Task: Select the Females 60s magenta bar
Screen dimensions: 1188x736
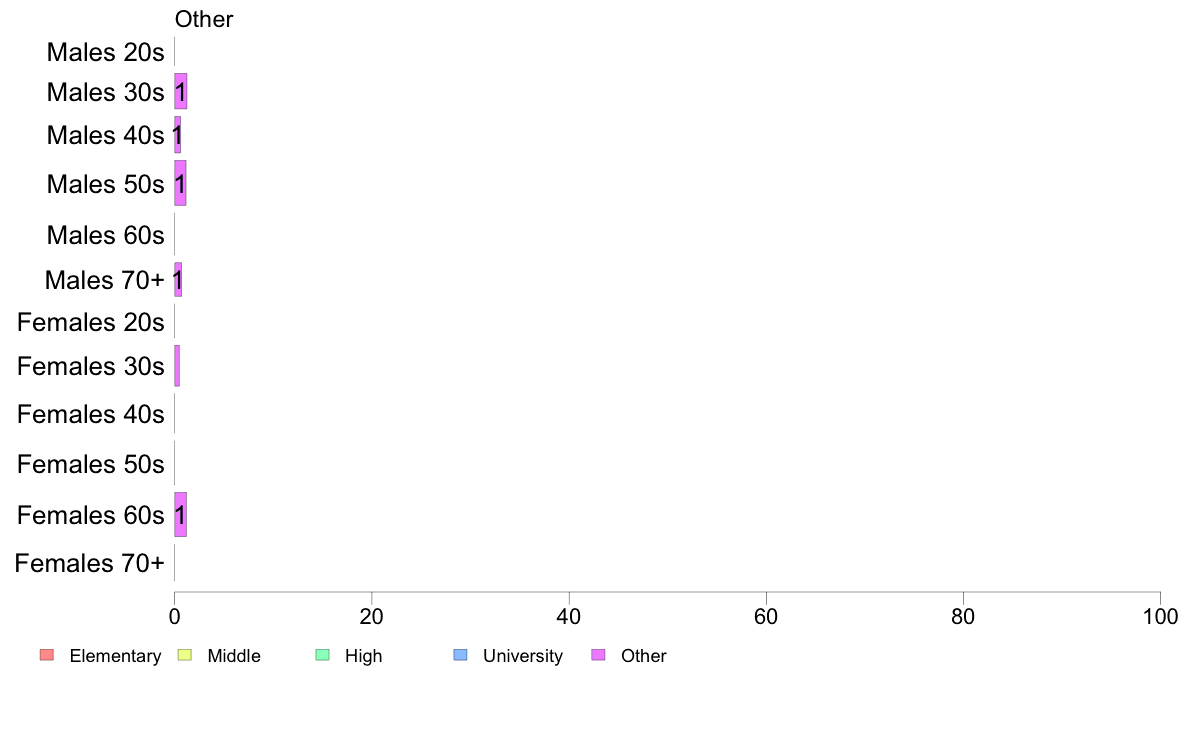Action: coord(181,515)
